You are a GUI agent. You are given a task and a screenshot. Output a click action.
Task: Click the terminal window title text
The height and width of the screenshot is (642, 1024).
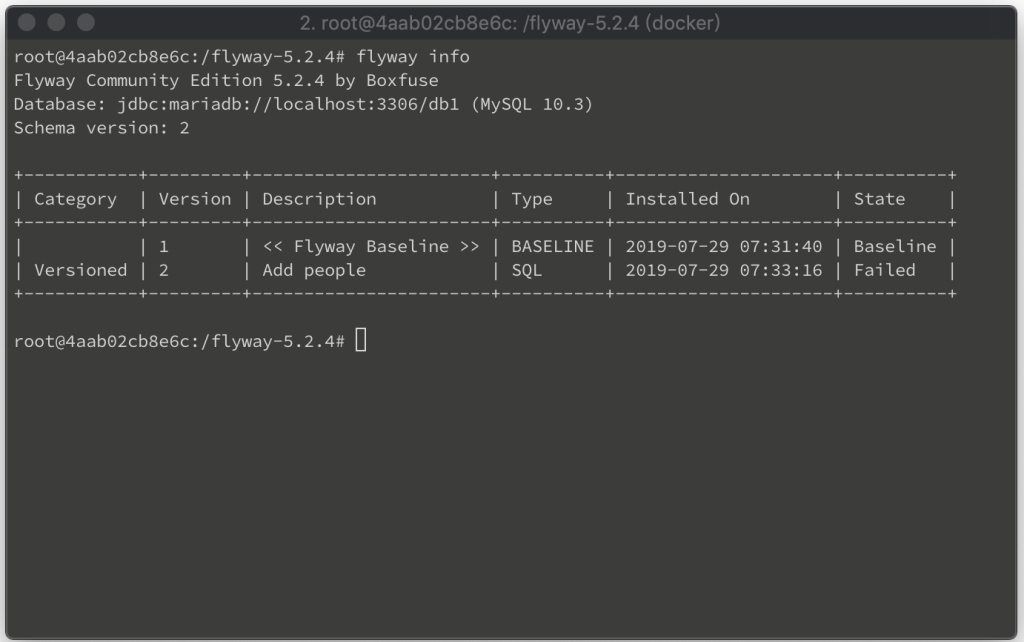point(509,24)
